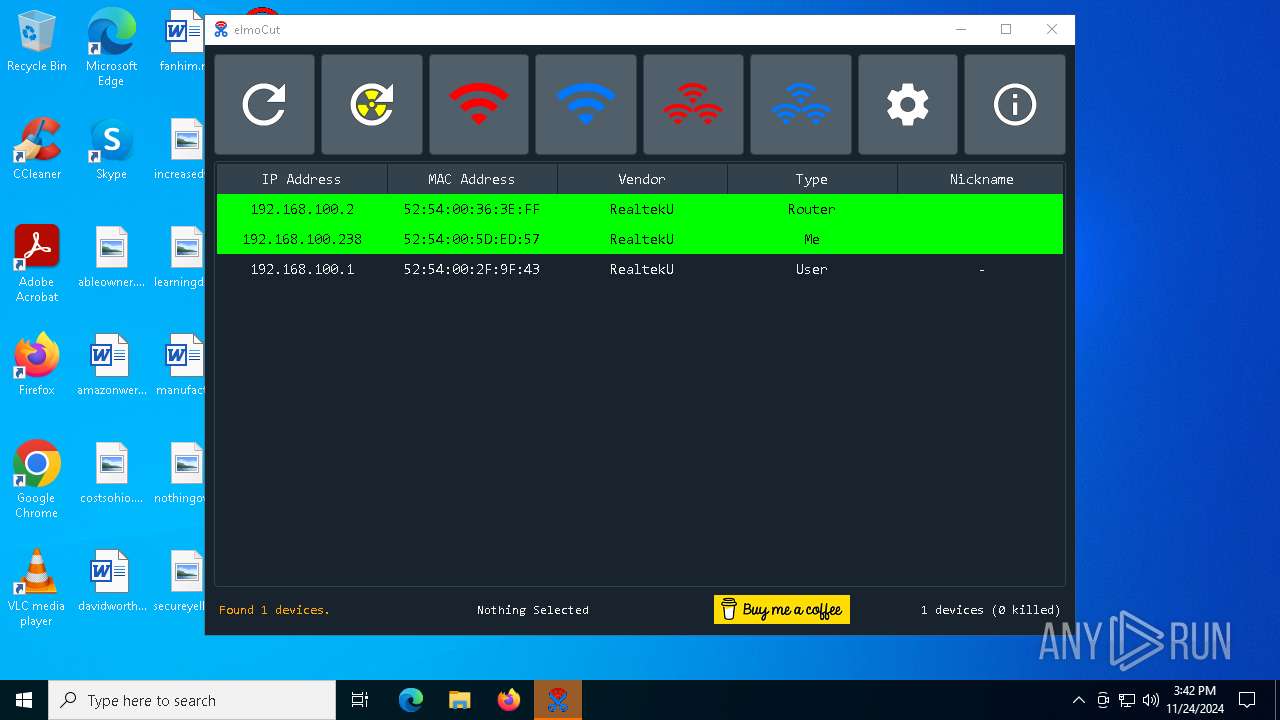Click Buy me a coffee button

[x=782, y=610]
